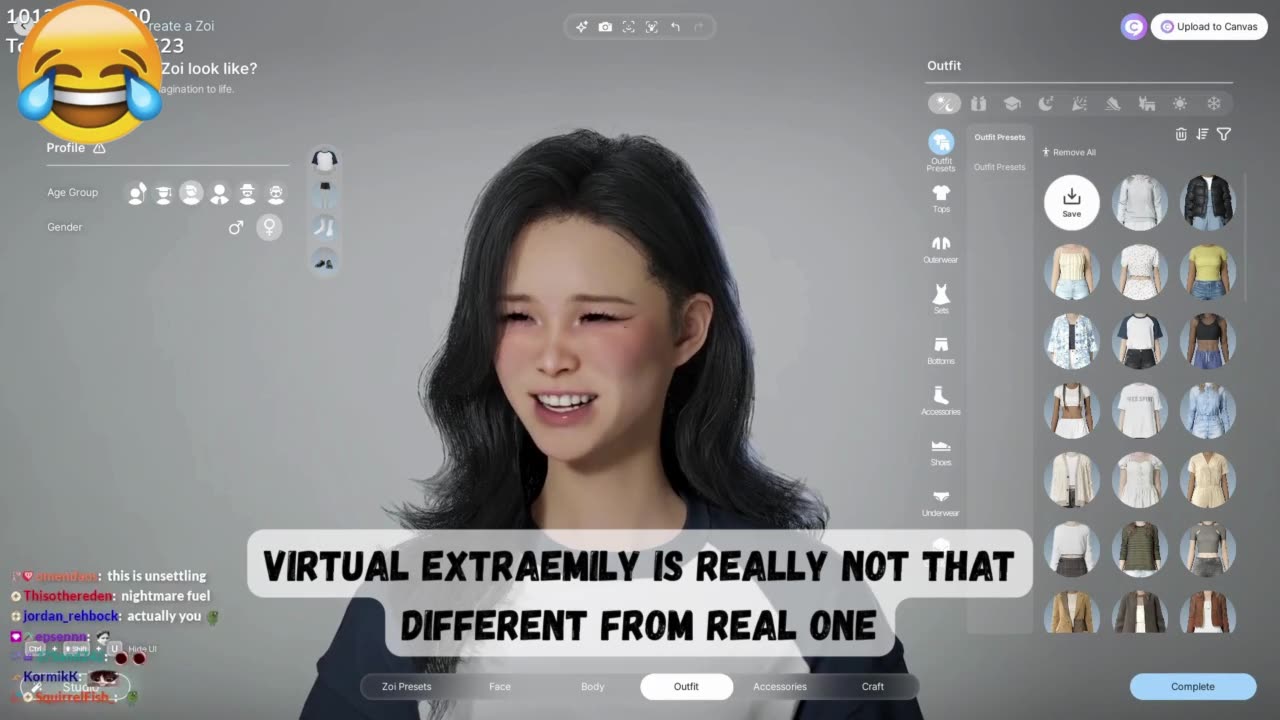1280x720 pixels.
Task: Click Remove All clothing
Action: [1069, 152]
